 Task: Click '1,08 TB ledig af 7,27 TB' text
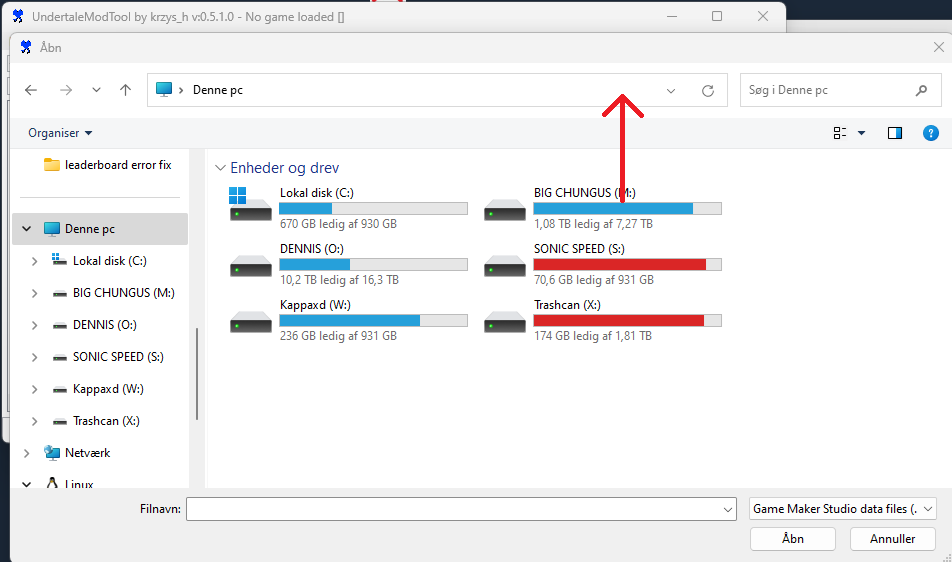593,224
